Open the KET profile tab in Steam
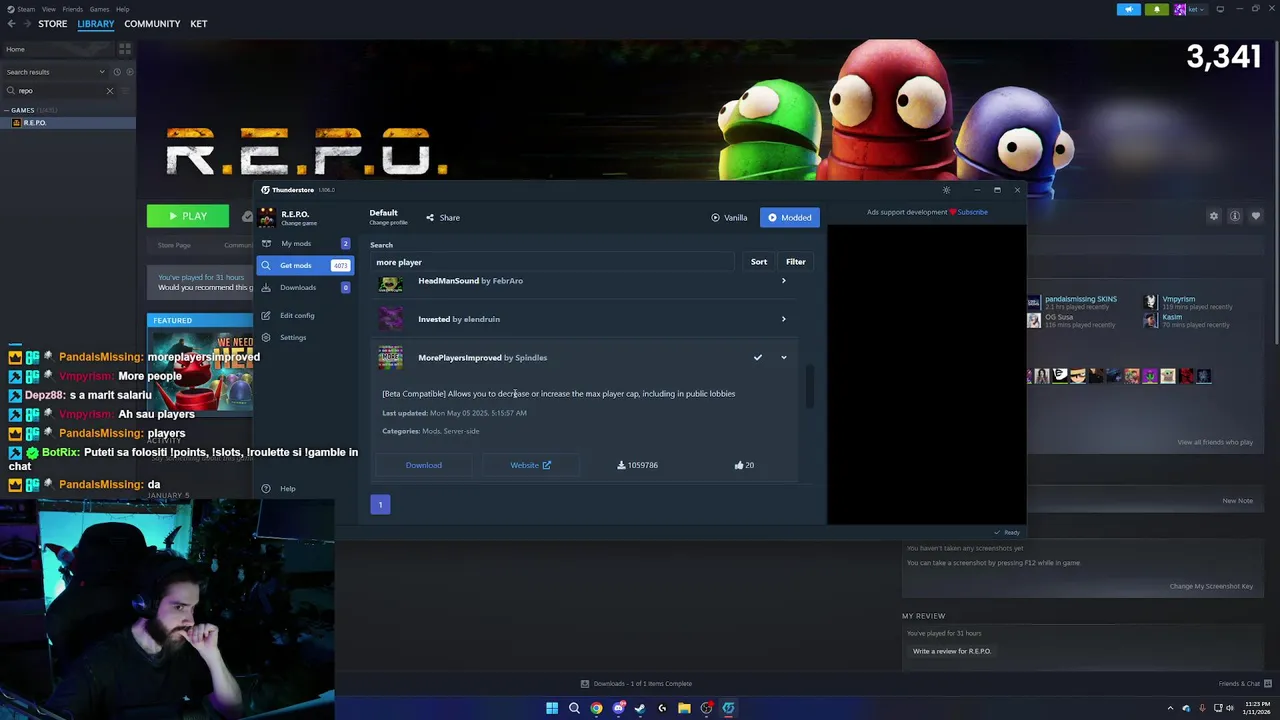 click(x=198, y=23)
